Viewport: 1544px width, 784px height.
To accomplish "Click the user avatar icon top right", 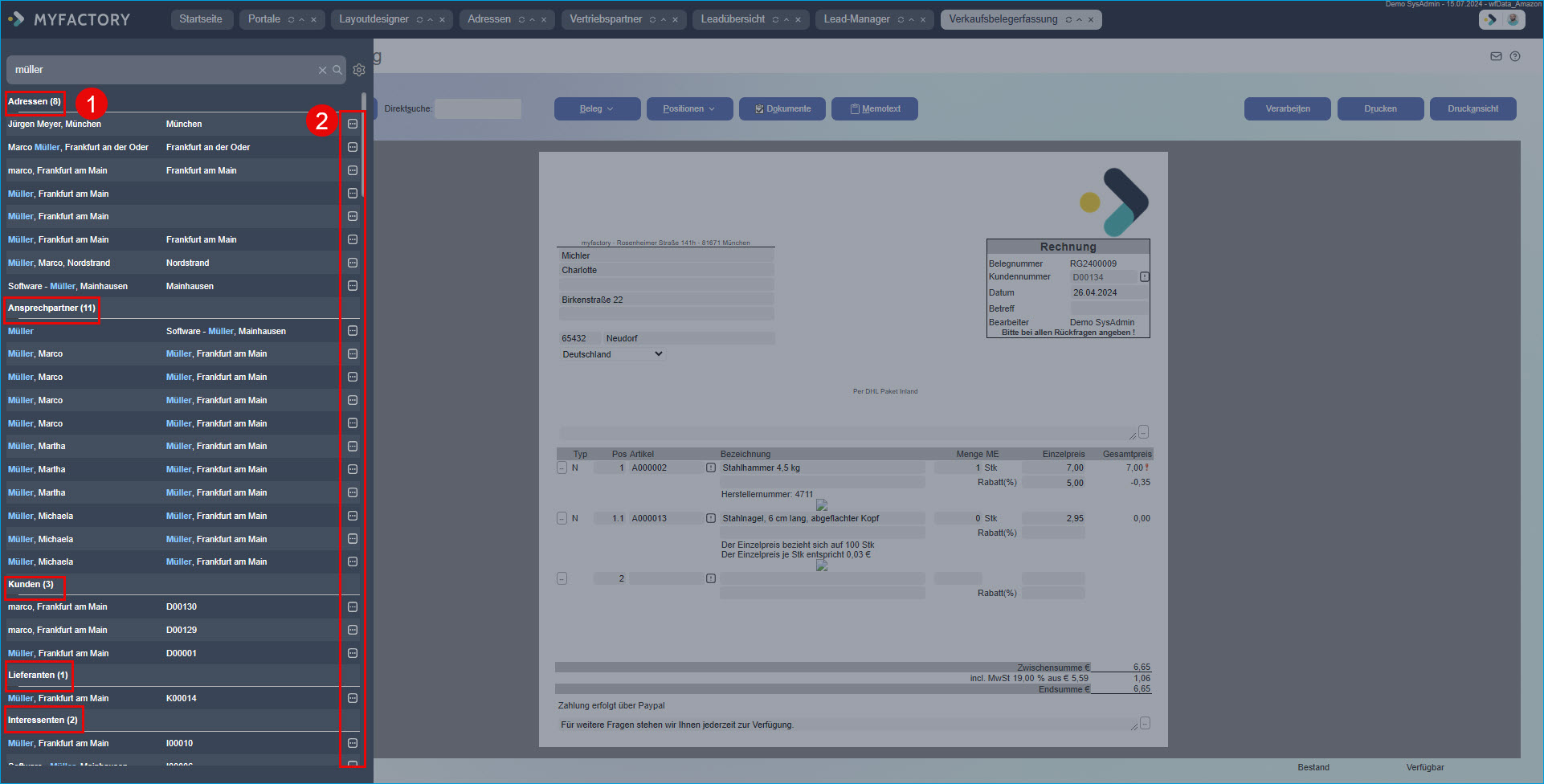I will (1513, 20).
